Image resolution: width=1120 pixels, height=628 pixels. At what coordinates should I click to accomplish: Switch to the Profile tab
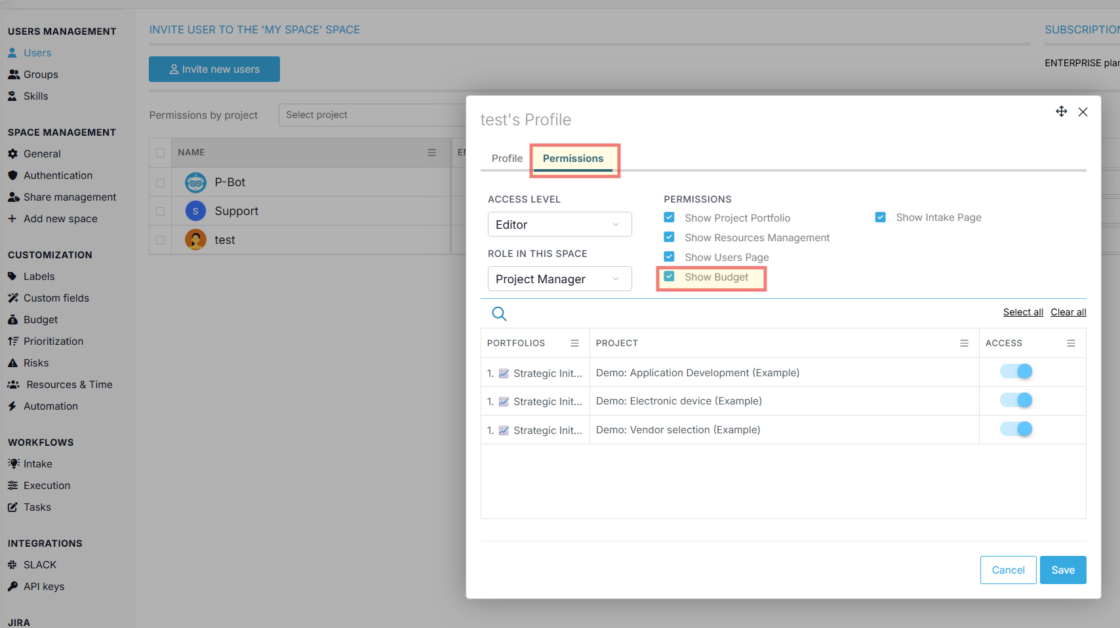coord(506,158)
